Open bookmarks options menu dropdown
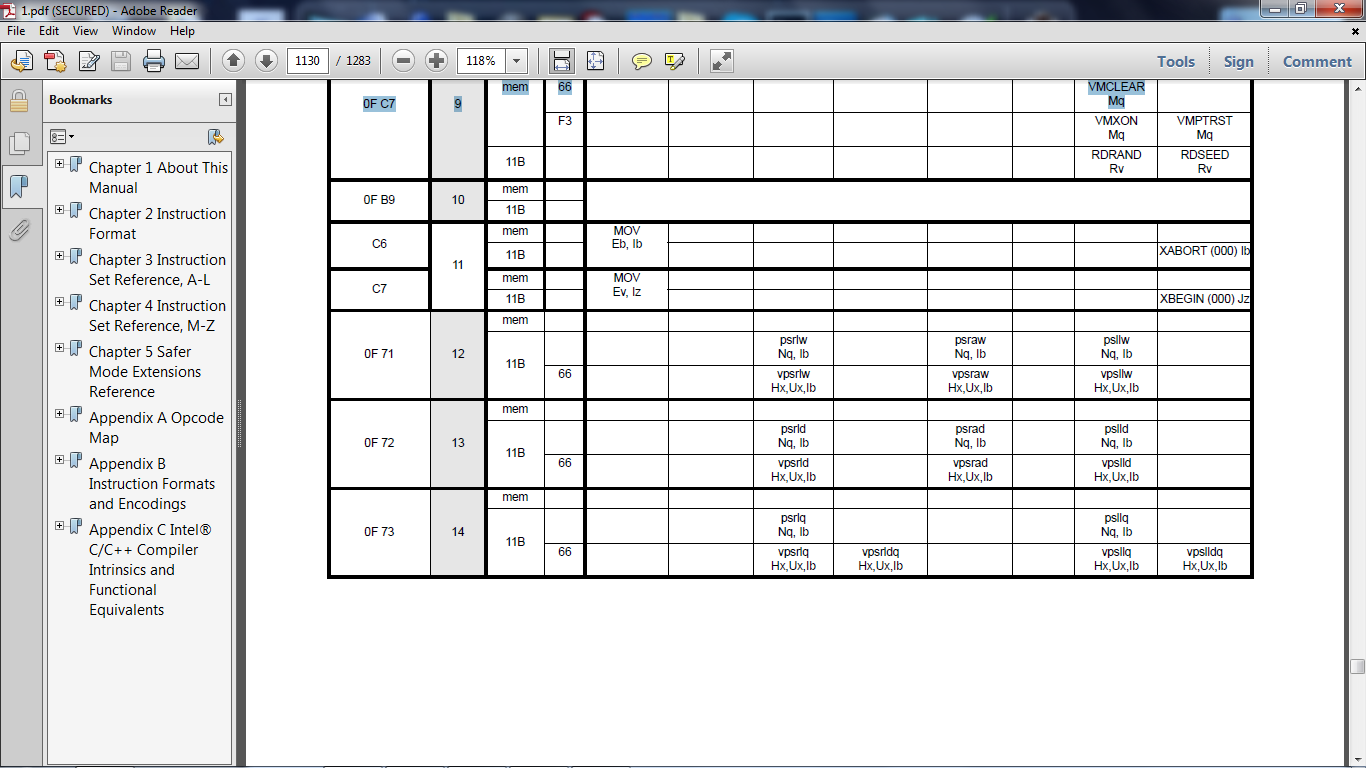 tap(62, 137)
